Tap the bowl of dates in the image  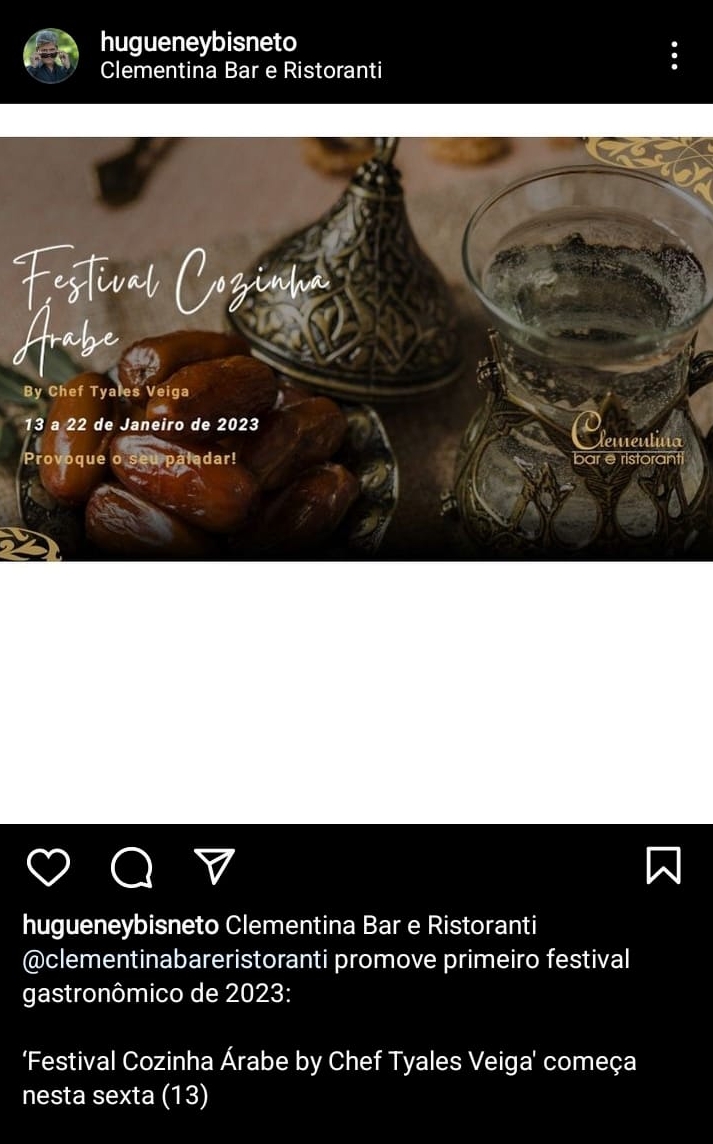click(204, 445)
